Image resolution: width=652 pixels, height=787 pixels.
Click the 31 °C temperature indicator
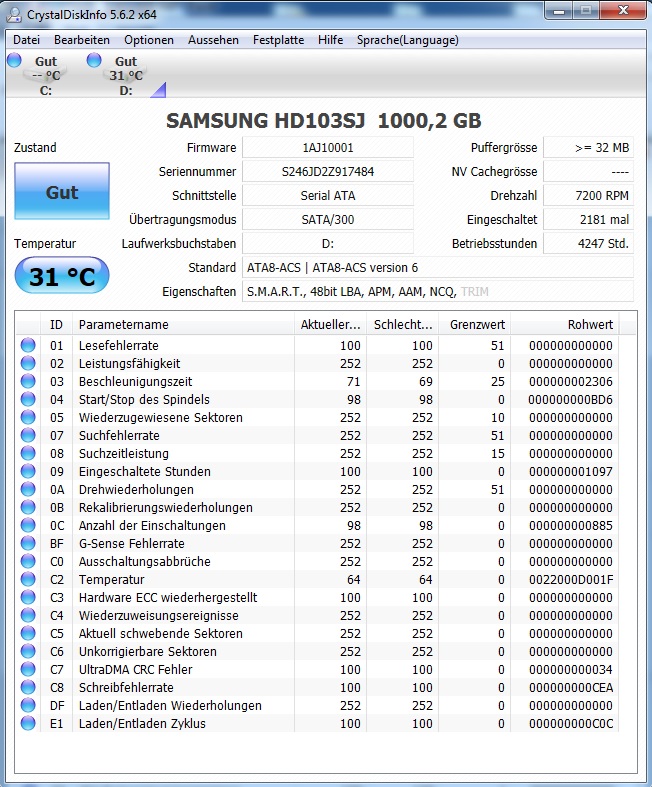click(x=62, y=276)
